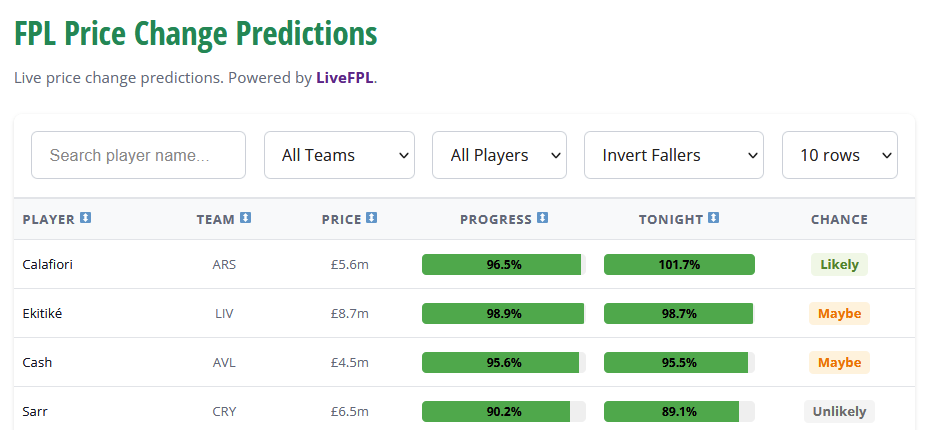
Task: Follow the LiveFPL link
Action: click(344, 77)
